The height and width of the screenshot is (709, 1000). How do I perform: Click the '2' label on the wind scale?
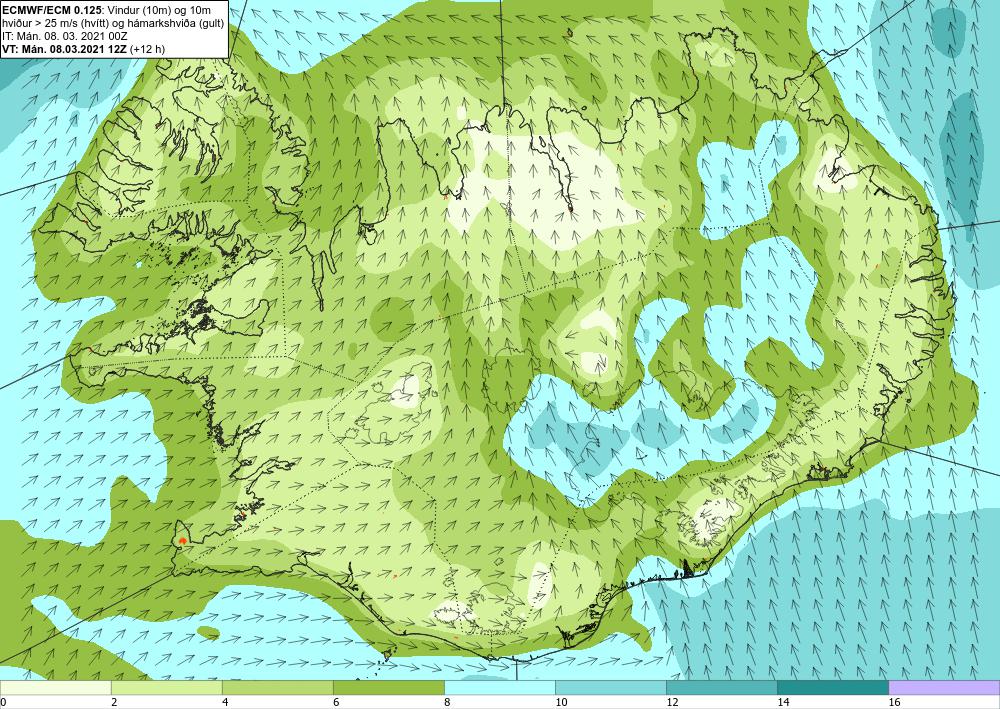114,702
